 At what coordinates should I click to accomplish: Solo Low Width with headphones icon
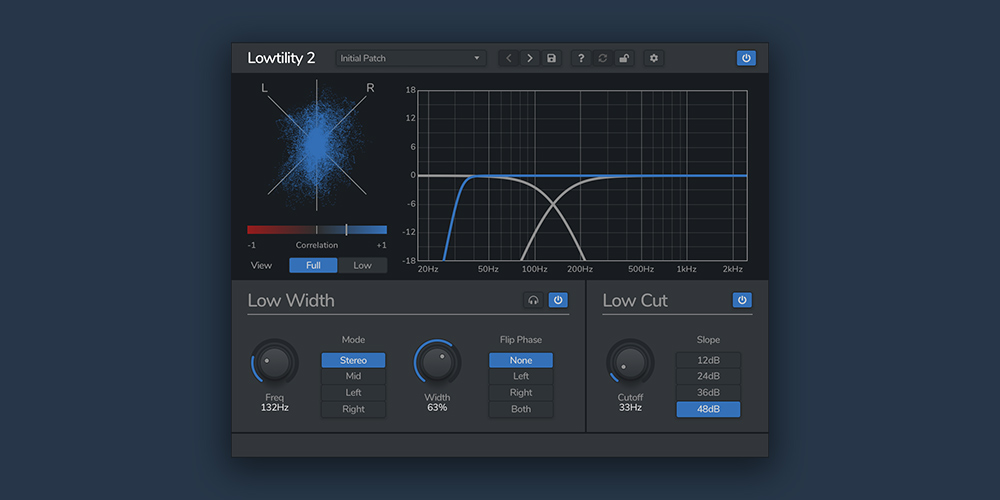point(534,300)
